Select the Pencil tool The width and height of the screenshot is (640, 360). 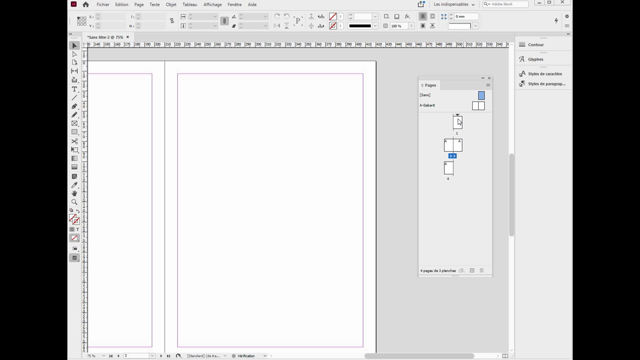[x=74, y=115]
